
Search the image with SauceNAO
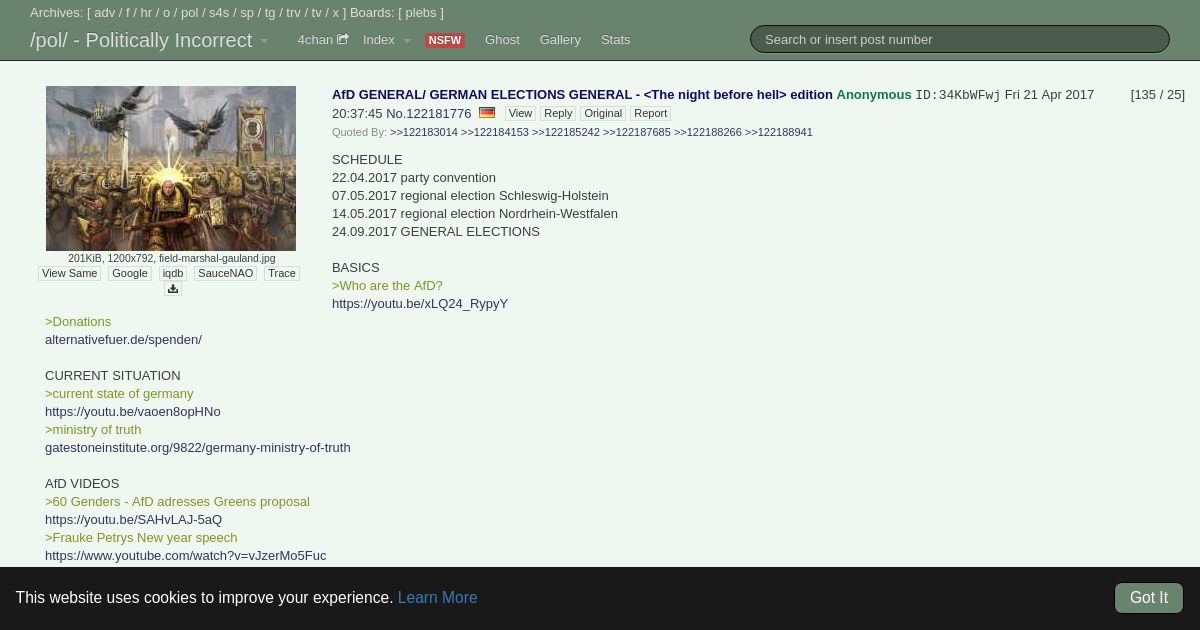tap(226, 273)
